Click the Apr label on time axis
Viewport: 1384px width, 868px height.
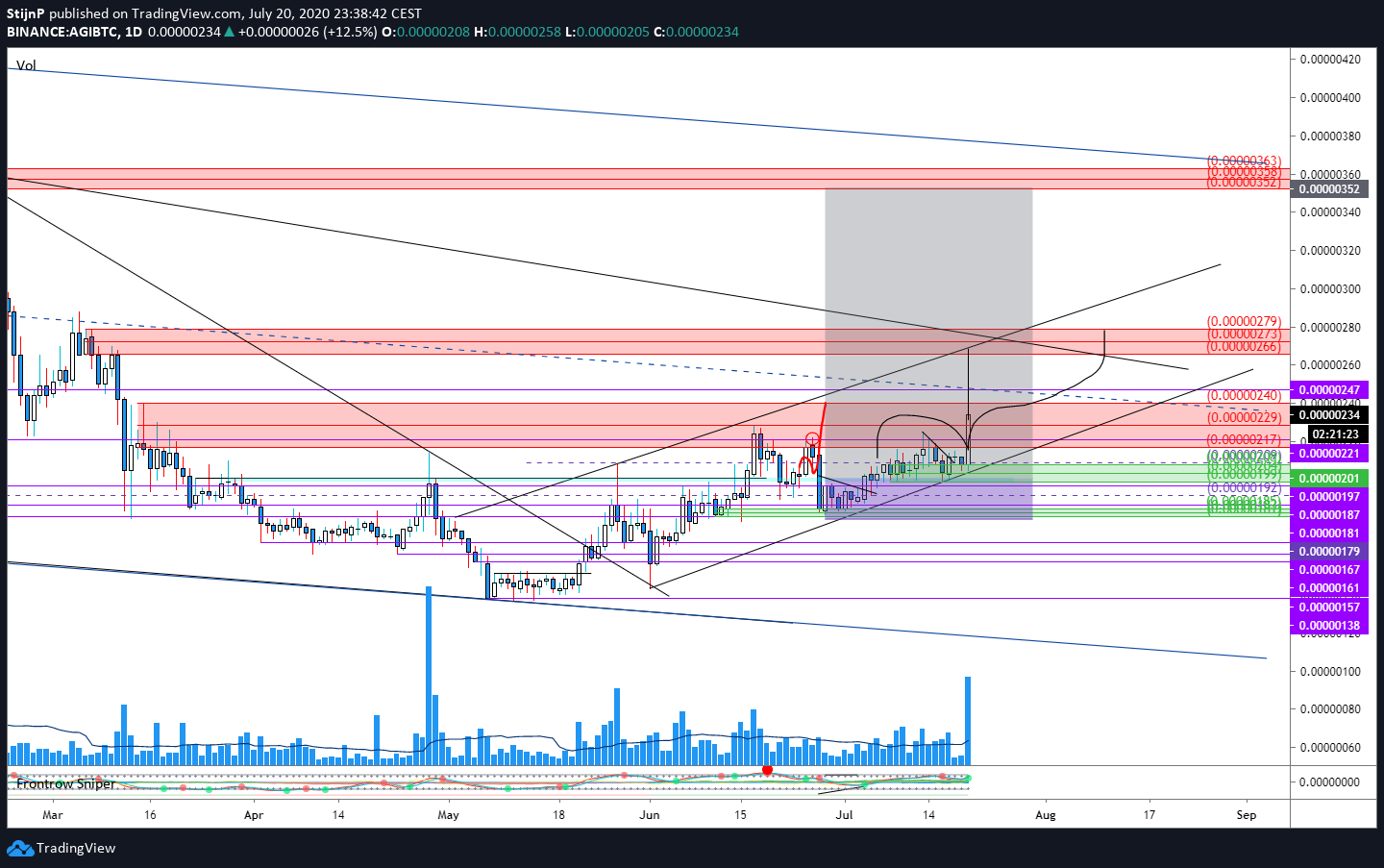[x=254, y=815]
